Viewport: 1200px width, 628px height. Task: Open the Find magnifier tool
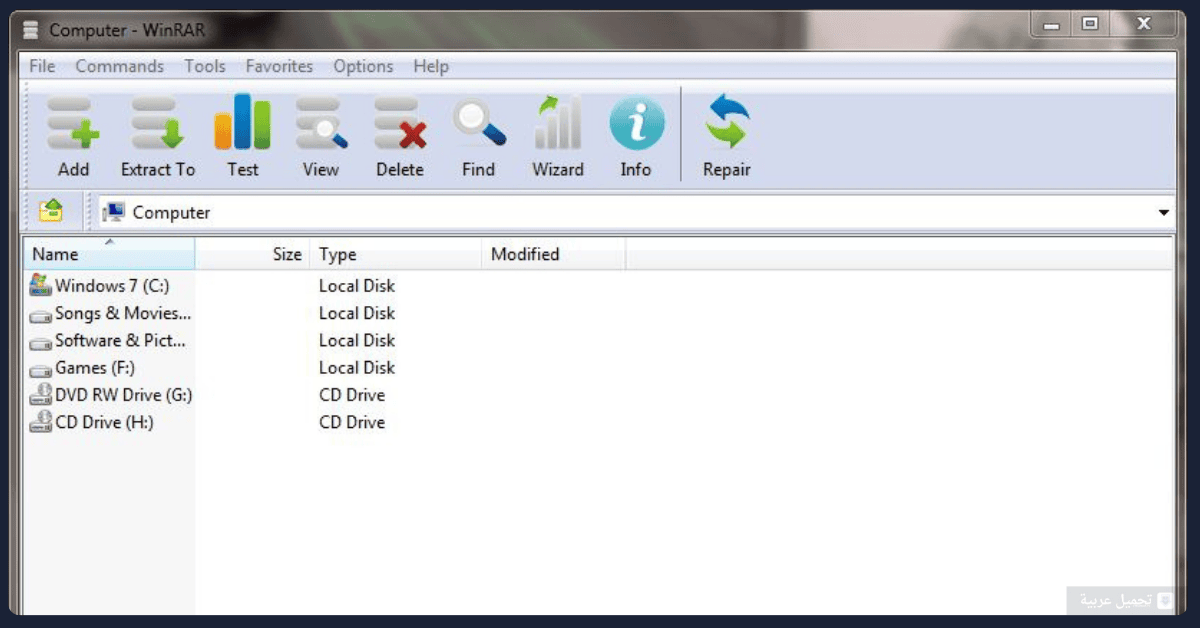tap(479, 124)
